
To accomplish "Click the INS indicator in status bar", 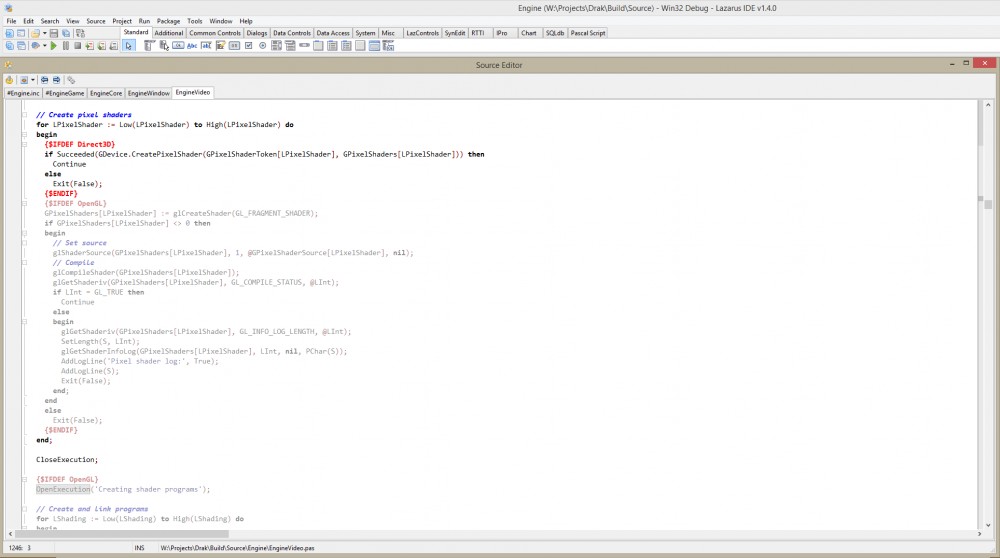I will (x=139, y=548).
